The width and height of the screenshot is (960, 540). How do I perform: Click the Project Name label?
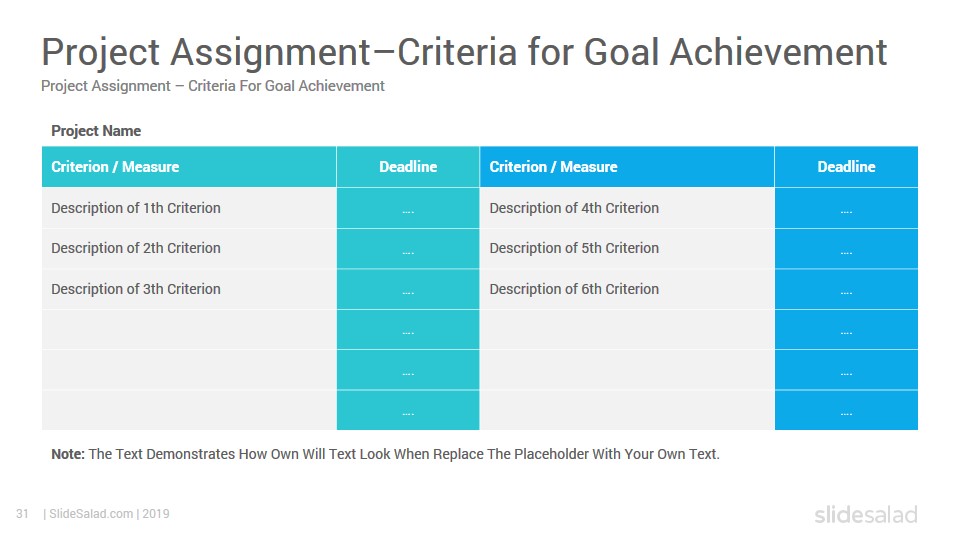click(96, 131)
